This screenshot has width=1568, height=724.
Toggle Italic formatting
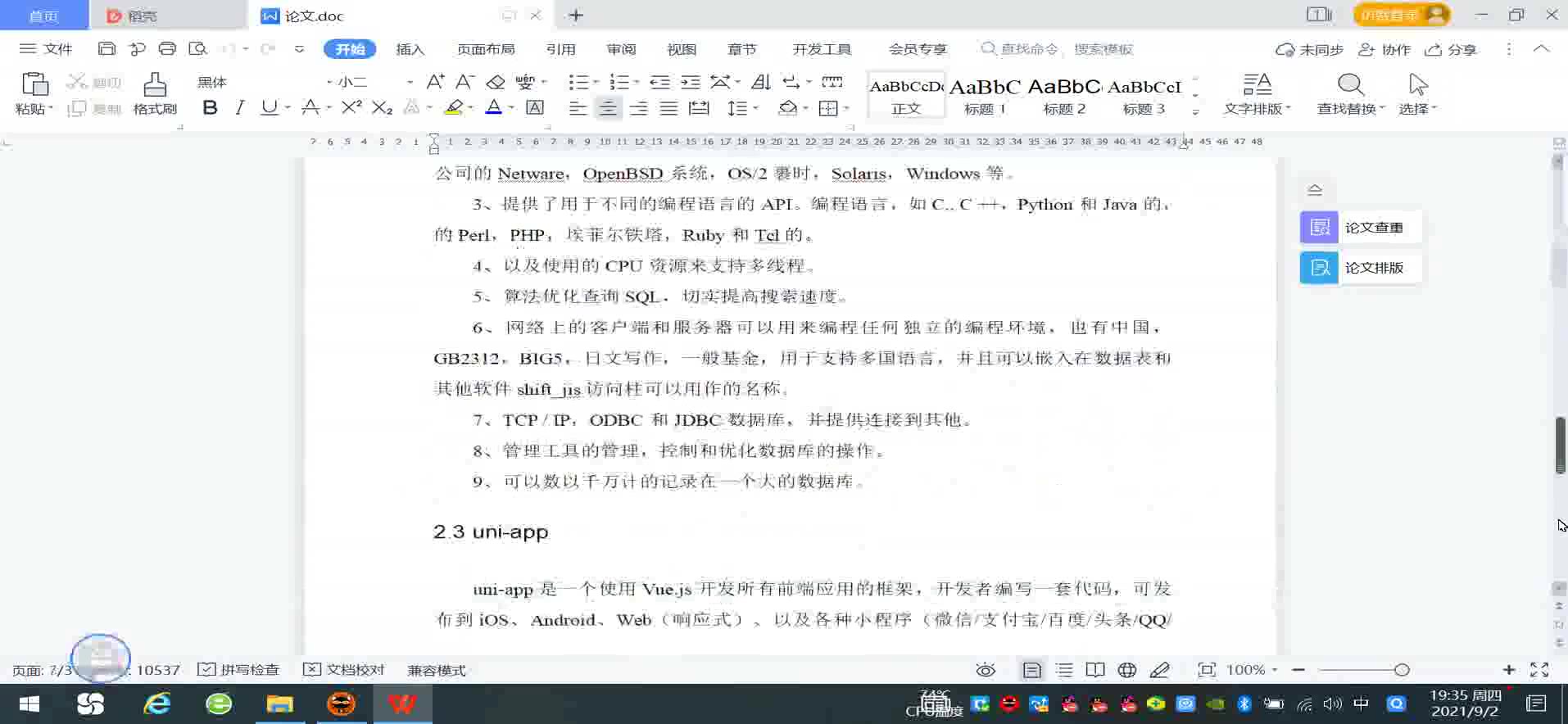[x=239, y=107]
